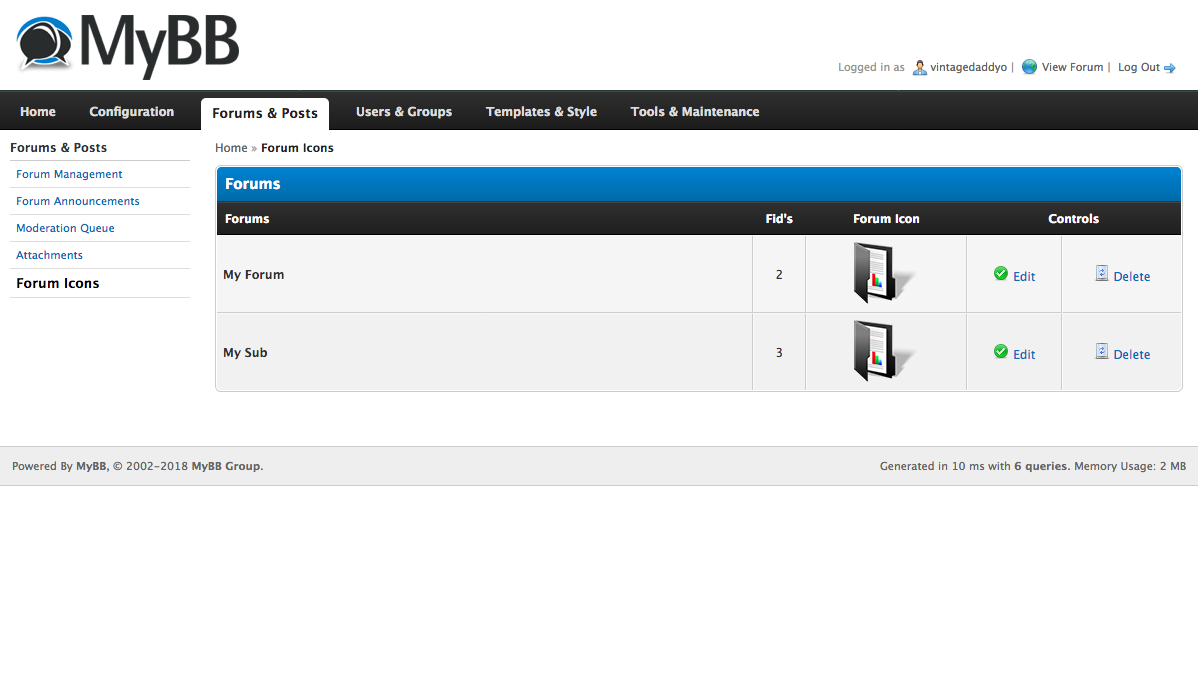Viewport: 1198px width, 688px height.
Task: Click the My Sub name cell
Action: [484, 352]
